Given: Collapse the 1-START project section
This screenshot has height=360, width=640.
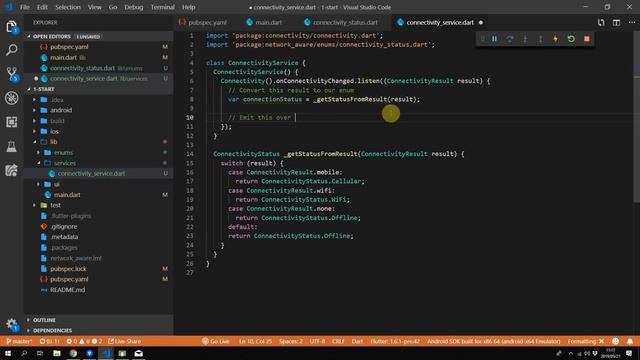Looking at the screenshot, I should point(98,89).
